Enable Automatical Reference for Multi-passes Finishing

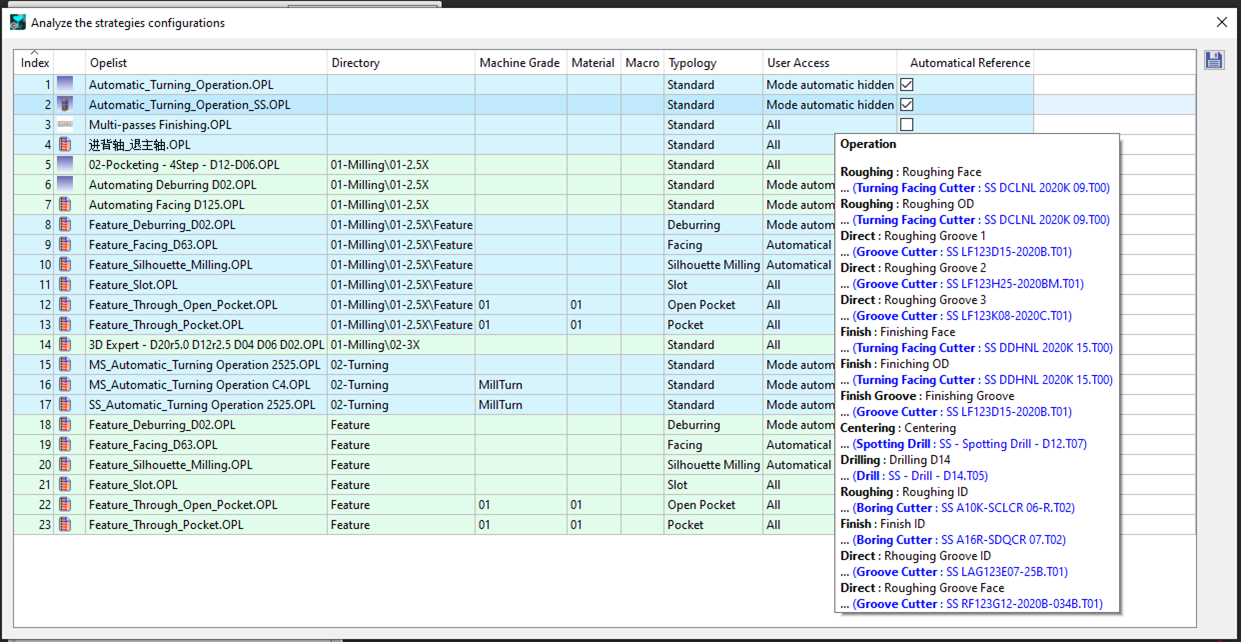(907, 125)
